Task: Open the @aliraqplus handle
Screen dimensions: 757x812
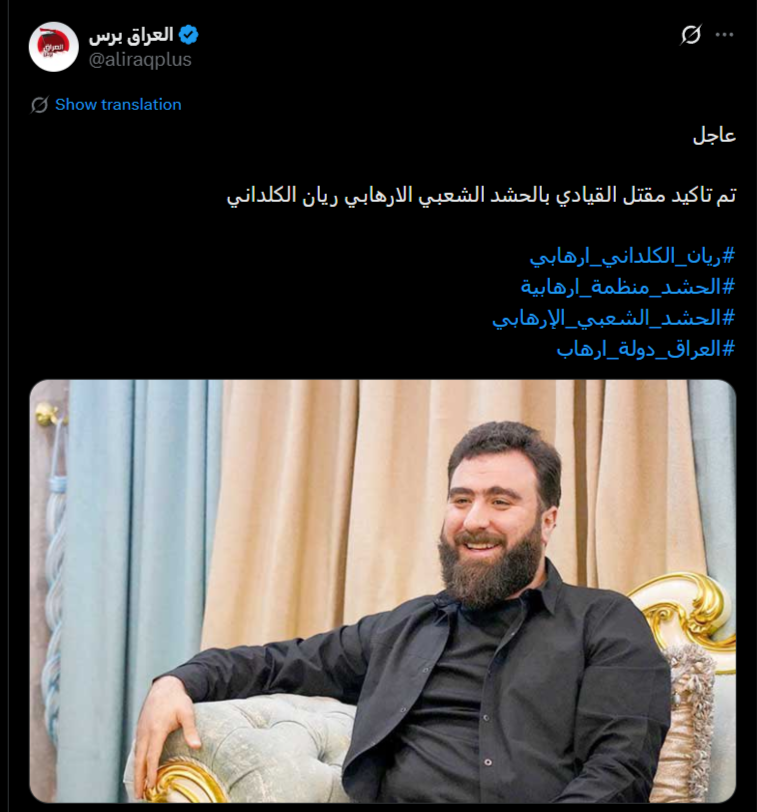Action: 140,60
